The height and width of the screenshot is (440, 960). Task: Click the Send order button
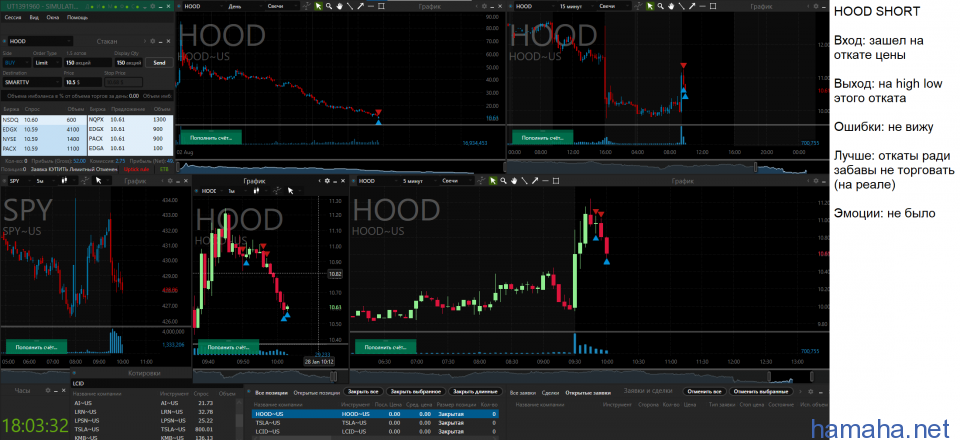coord(159,62)
